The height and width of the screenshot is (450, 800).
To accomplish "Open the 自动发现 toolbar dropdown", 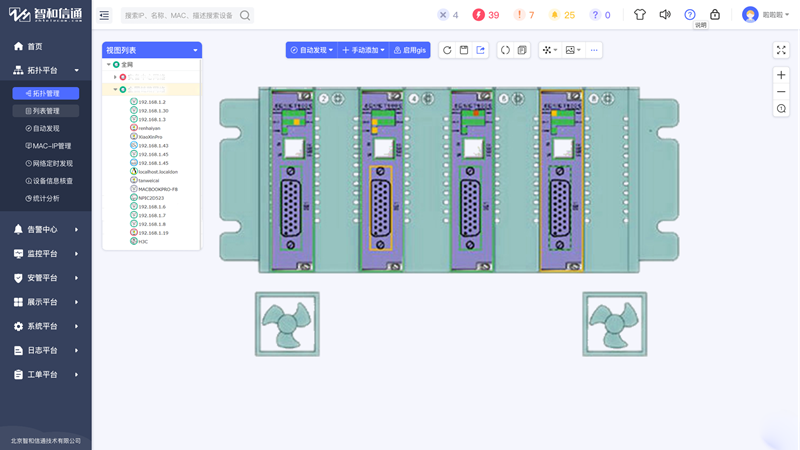I will point(312,50).
